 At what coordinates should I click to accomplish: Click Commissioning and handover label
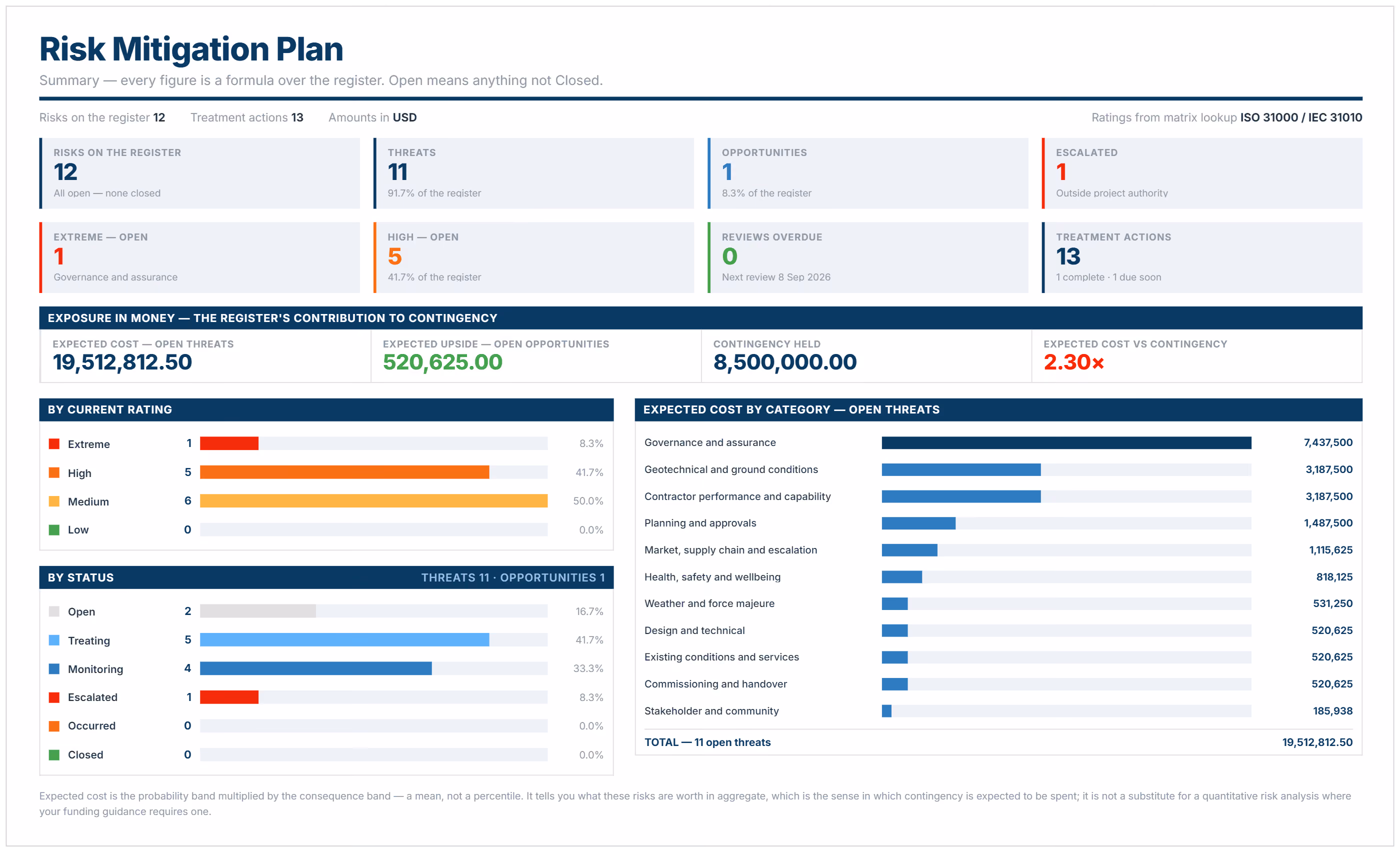pyautogui.click(x=715, y=684)
